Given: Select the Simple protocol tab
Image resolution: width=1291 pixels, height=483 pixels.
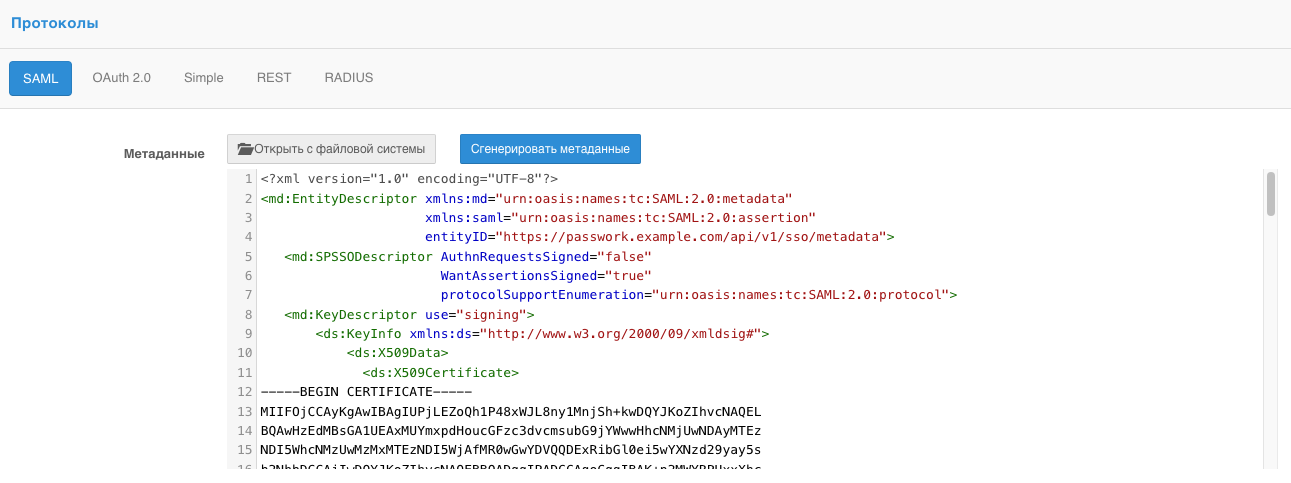Looking at the screenshot, I should click(x=203, y=78).
